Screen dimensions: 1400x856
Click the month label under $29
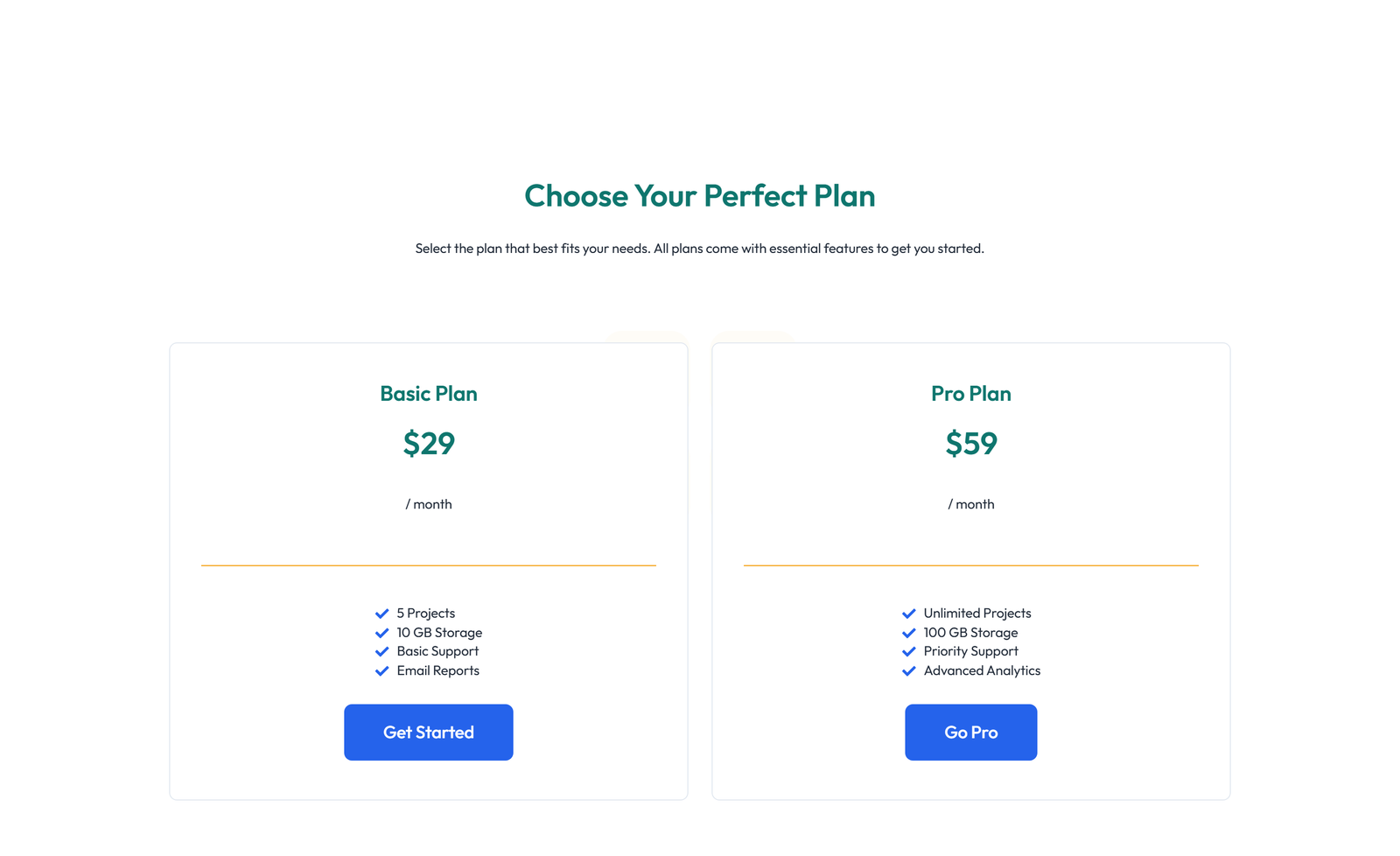(428, 504)
